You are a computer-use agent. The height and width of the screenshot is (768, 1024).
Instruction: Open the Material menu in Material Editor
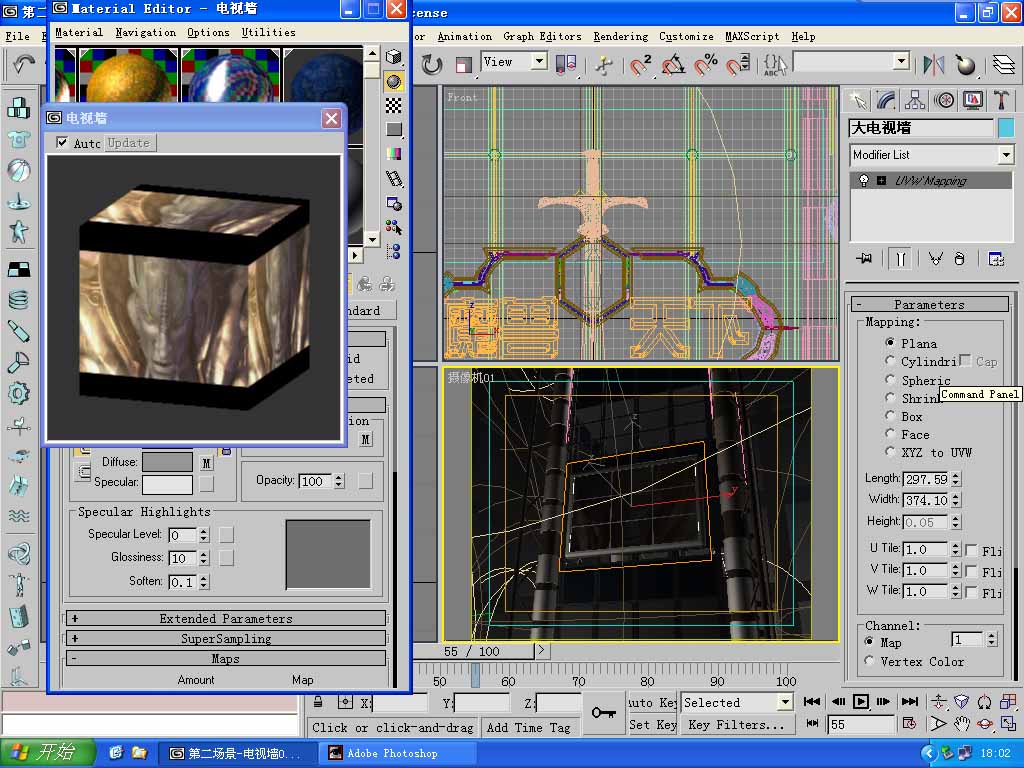pyautogui.click(x=79, y=33)
